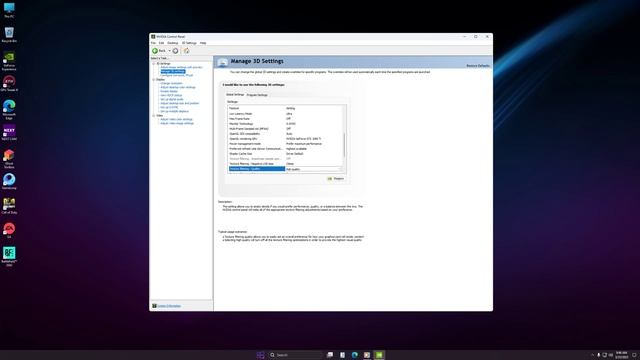Open View HDCP status page
The height and width of the screenshot is (360, 640).
point(171,96)
